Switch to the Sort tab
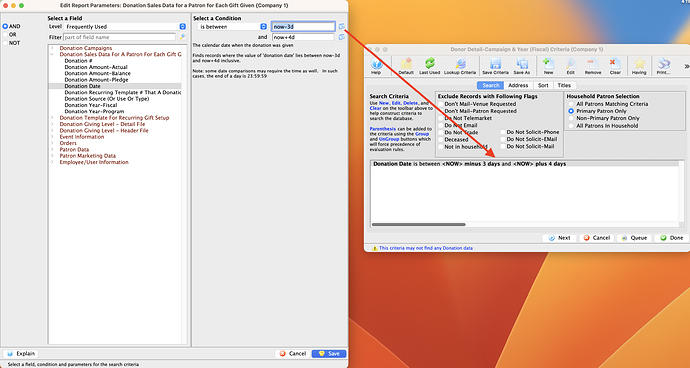 (543, 85)
